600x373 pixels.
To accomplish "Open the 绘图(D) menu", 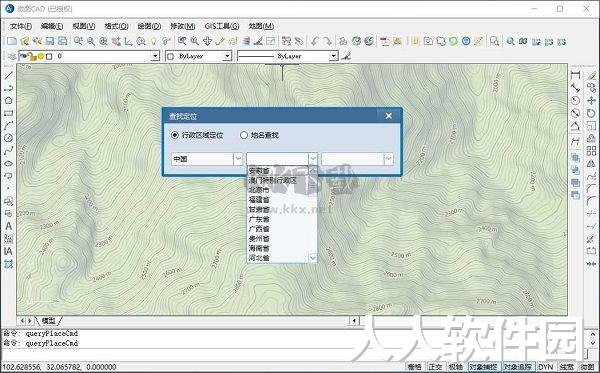I will [149, 26].
